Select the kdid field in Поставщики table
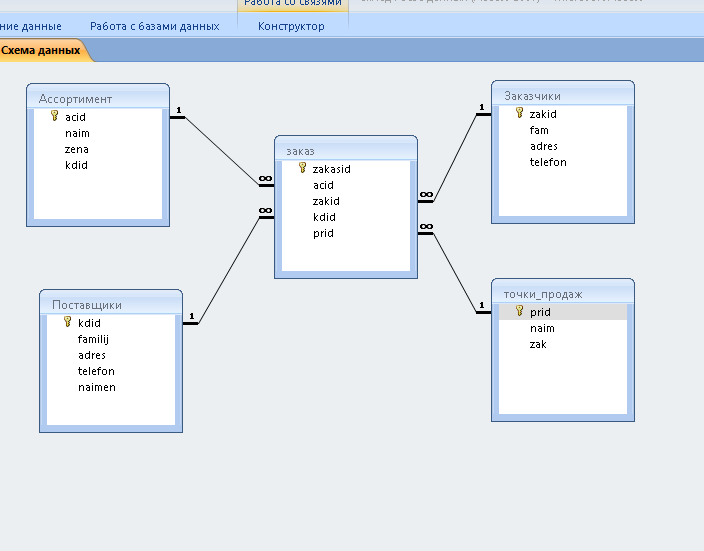This screenshot has width=704, height=551. tap(111, 323)
